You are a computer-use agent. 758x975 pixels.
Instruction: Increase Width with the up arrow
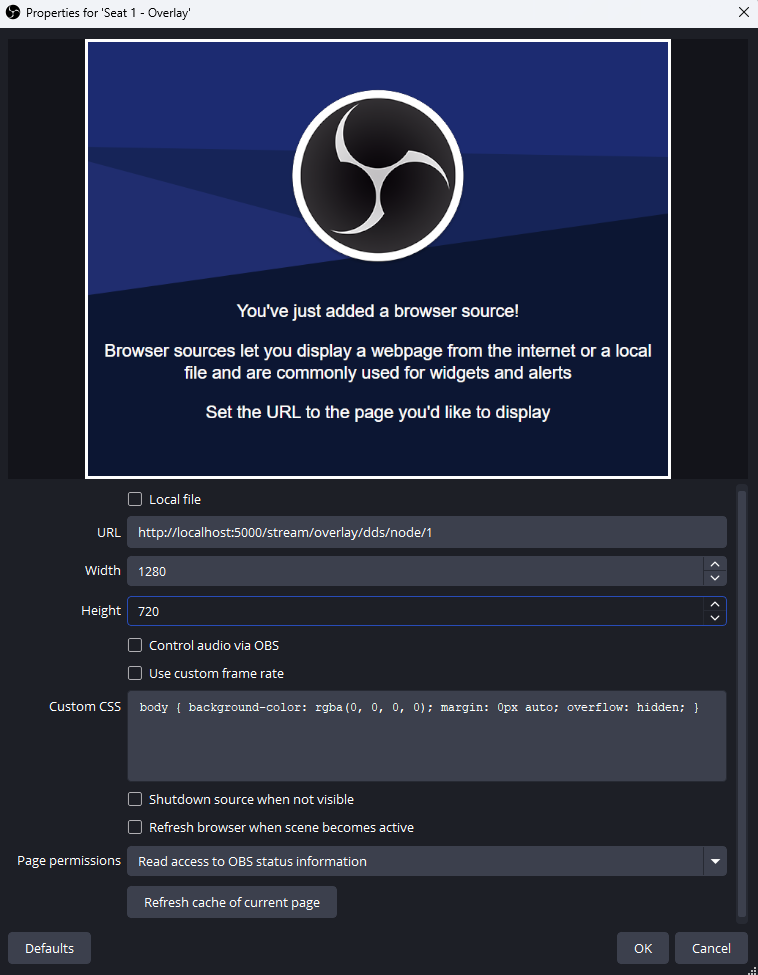[715, 564]
